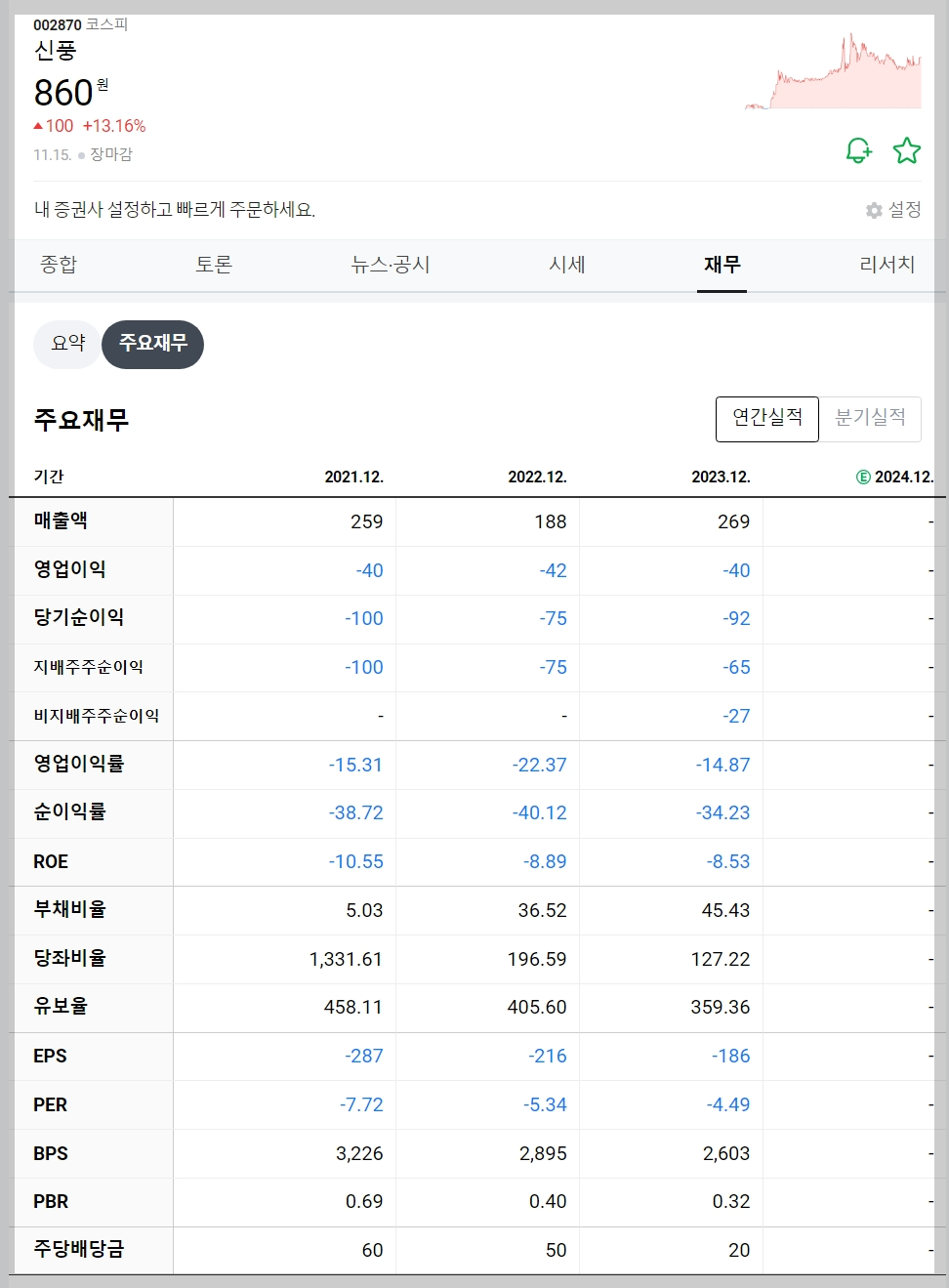This screenshot has width=949, height=1288.
Task: Switch to the 토론 tab
Action: coord(214,265)
